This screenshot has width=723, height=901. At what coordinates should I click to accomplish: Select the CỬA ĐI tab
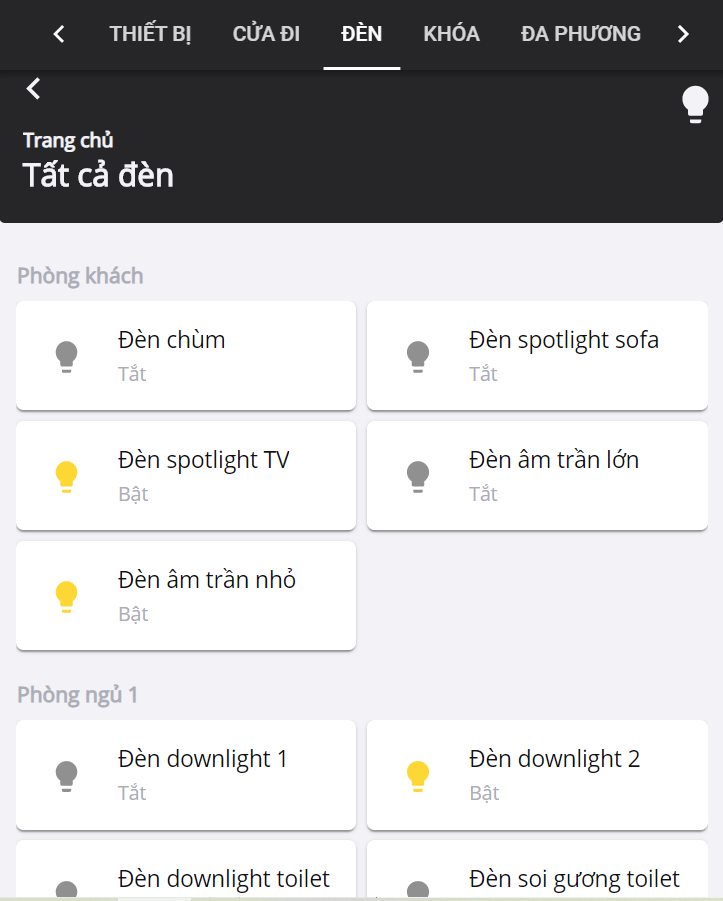[x=266, y=34]
